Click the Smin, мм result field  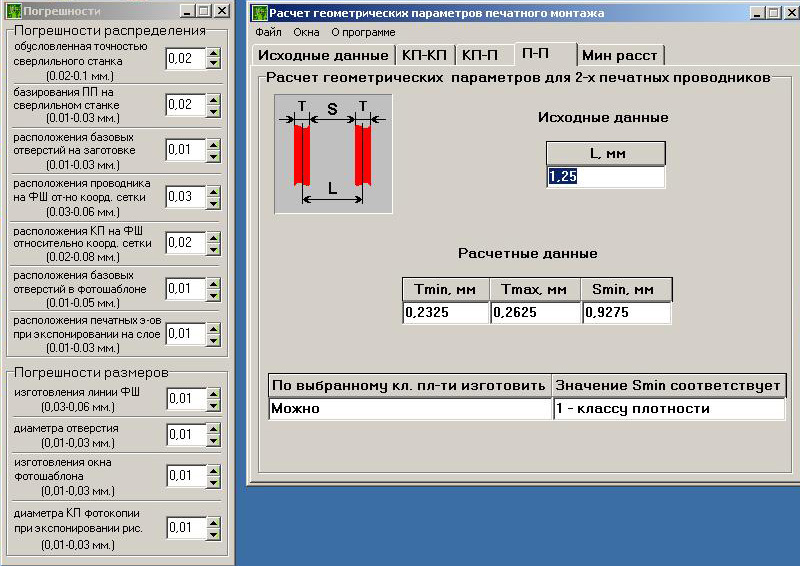[x=627, y=313]
